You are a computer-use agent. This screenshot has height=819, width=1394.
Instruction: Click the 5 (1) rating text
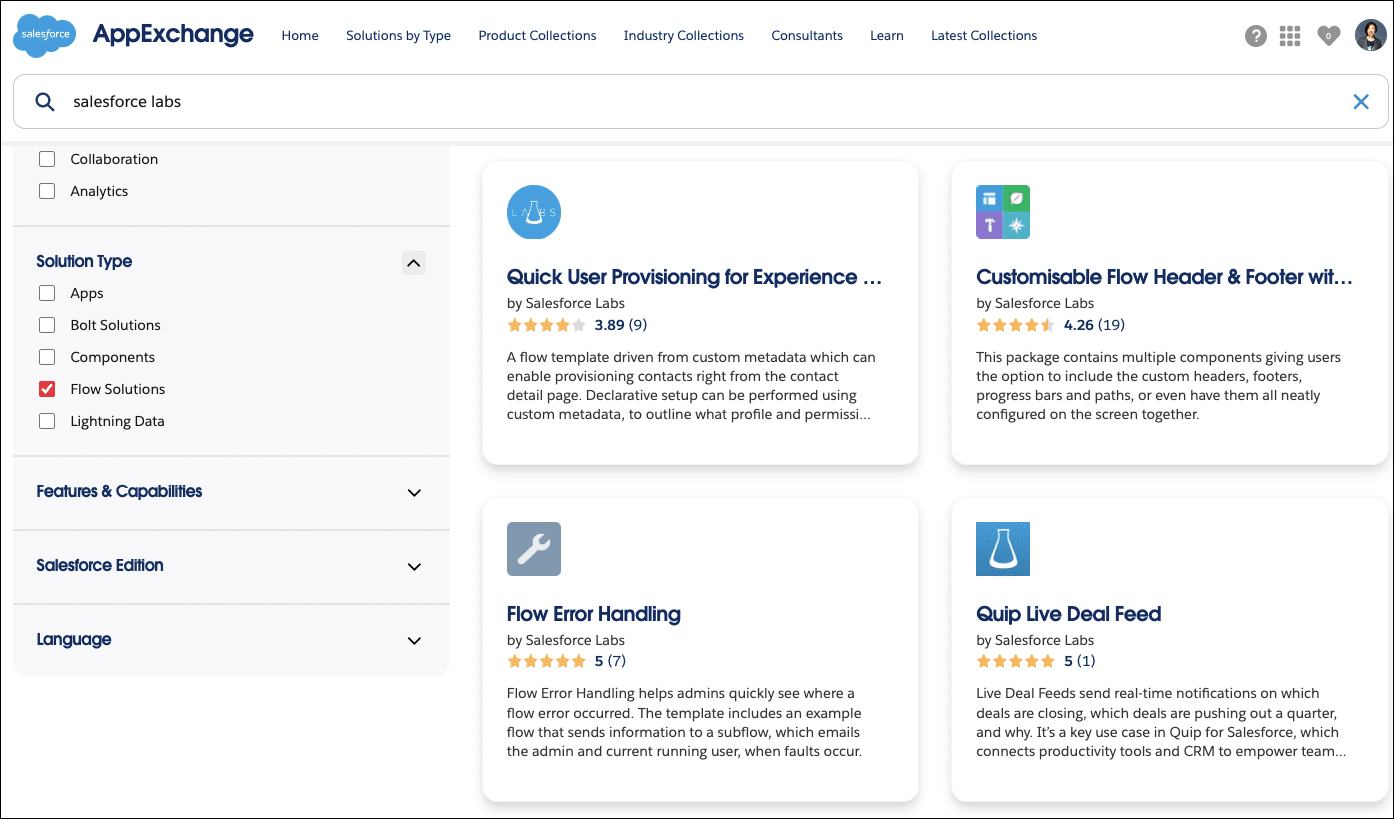(1080, 661)
